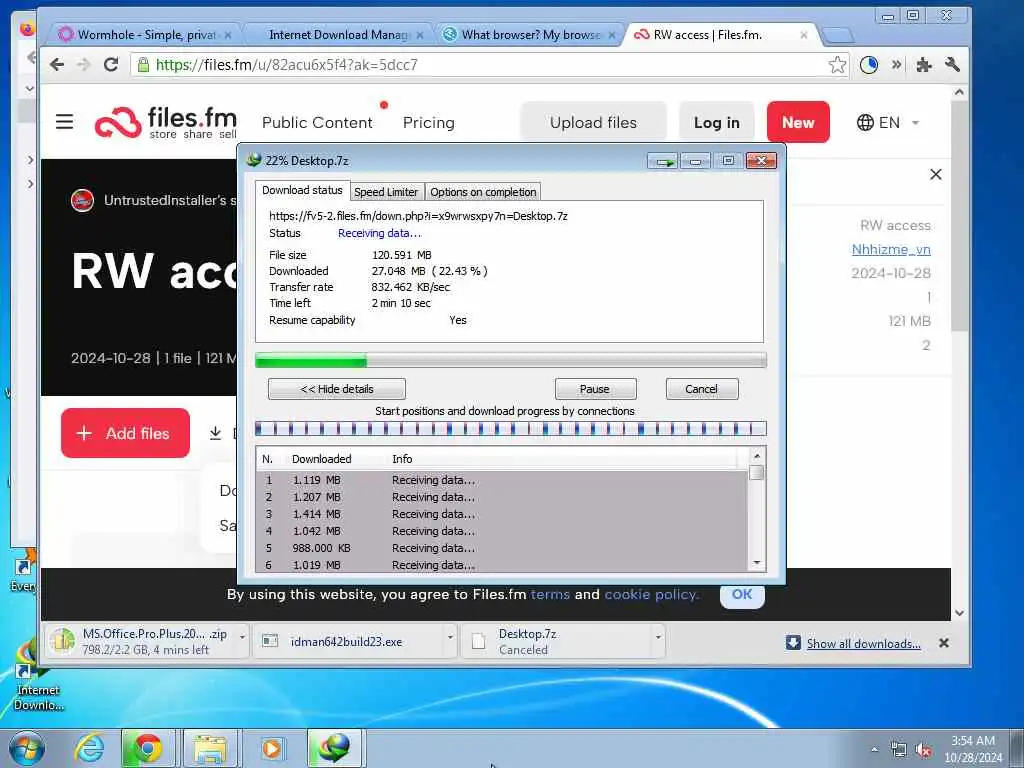Click the Desktop.7z Canceled download item
Screen dimensions: 1024x768
coord(556,641)
